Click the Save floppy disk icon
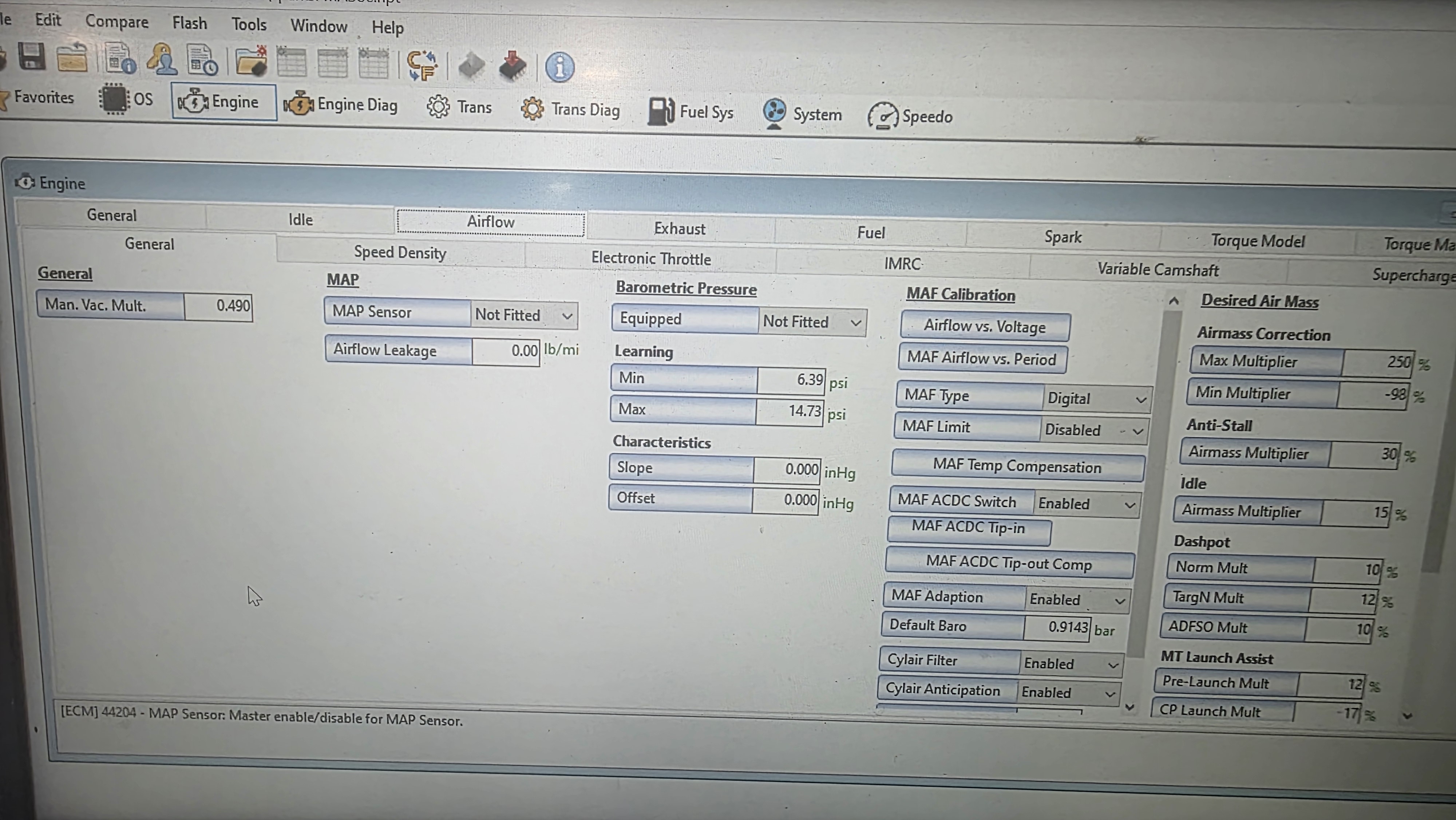 pyautogui.click(x=31, y=56)
